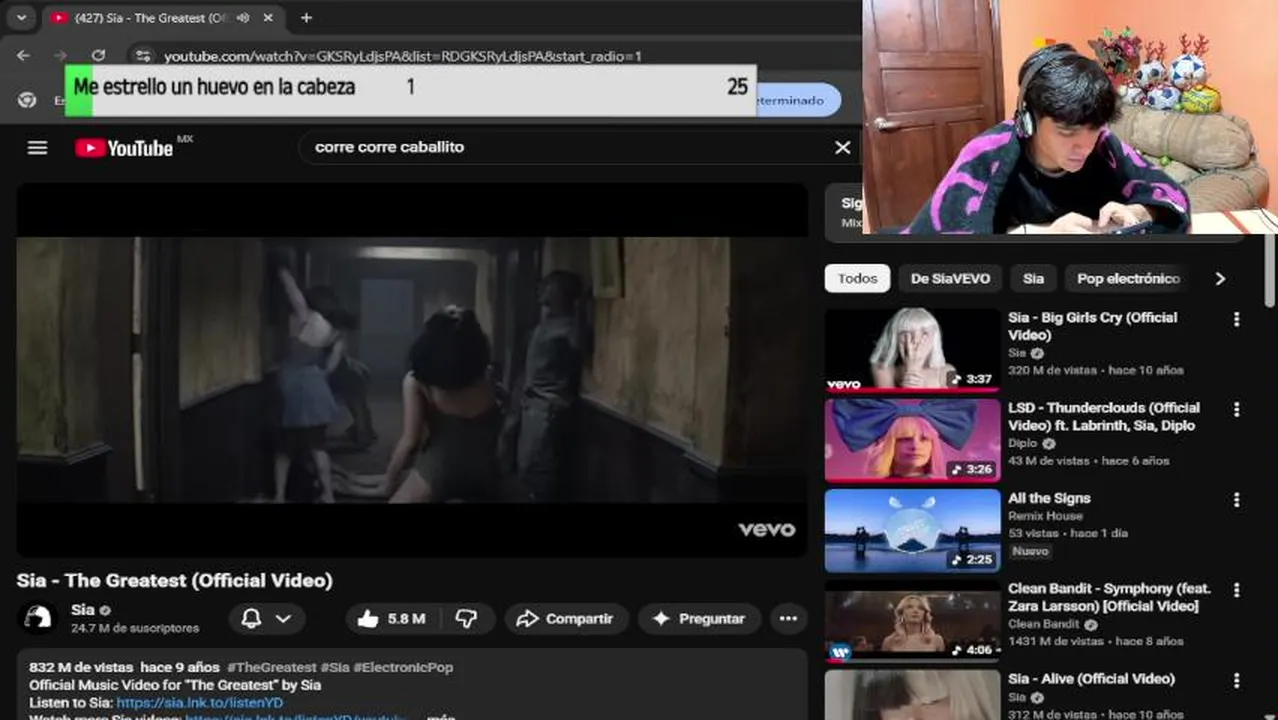The width and height of the screenshot is (1278, 720).
Task: Click the Compartir share button
Action: click(x=566, y=619)
